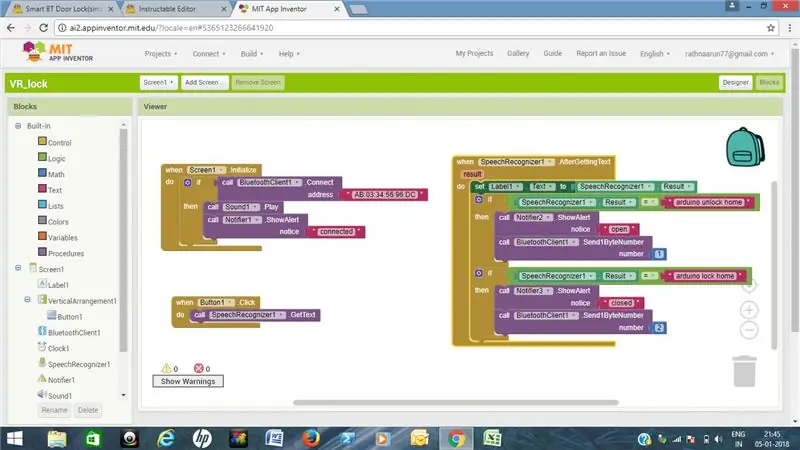
Task: Click the Rename button
Action: tap(54, 410)
